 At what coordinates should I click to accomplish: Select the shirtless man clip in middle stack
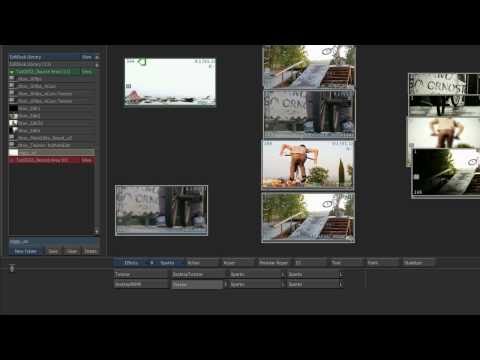[308, 165]
